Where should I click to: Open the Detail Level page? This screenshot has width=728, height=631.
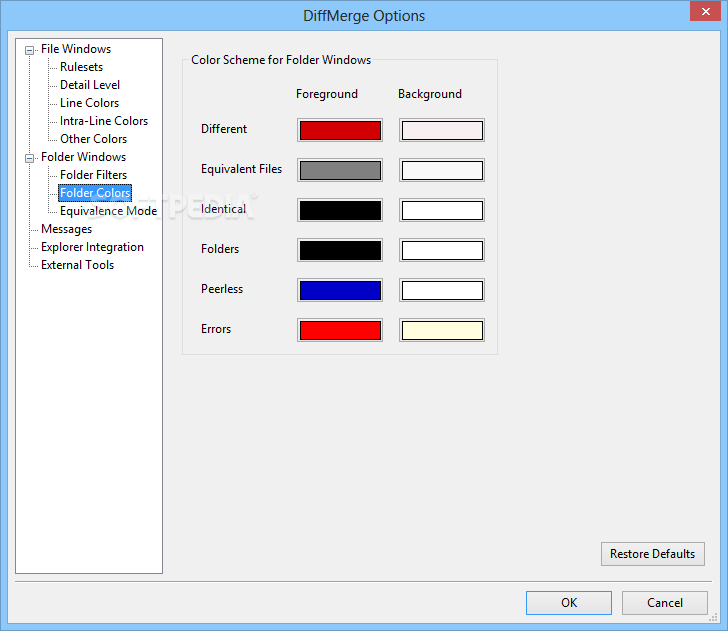[x=90, y=85]
